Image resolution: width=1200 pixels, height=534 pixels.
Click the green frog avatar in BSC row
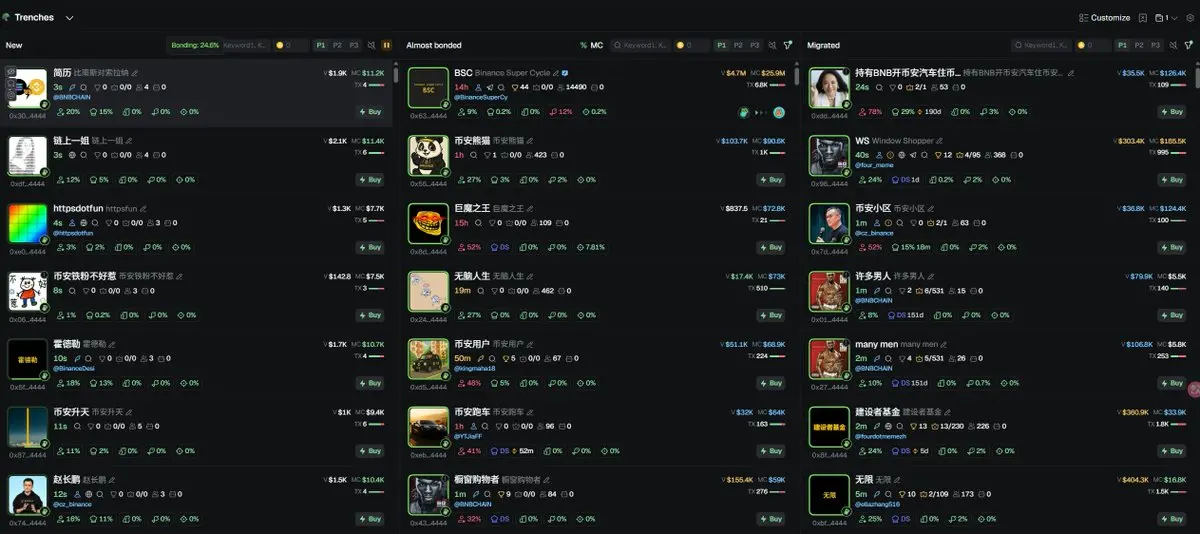(743, 112)
